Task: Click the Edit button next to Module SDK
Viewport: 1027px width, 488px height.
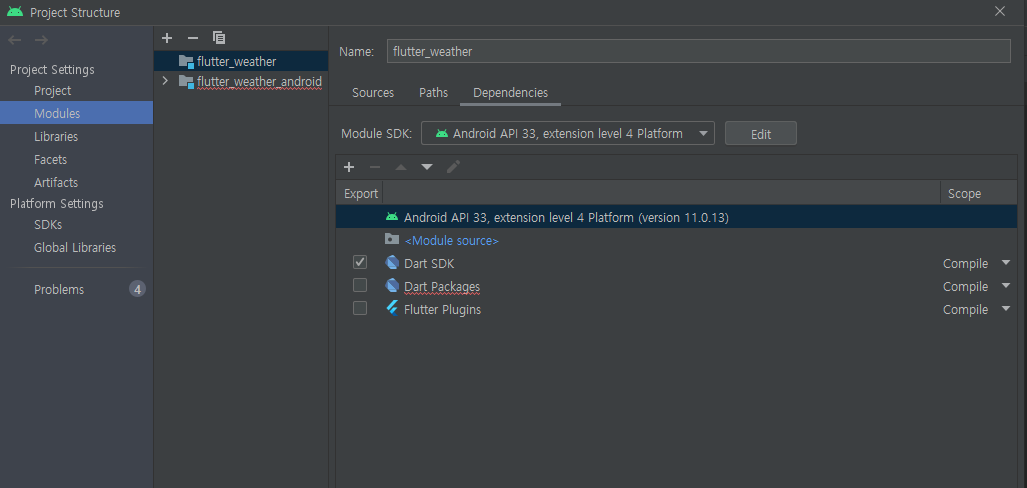Action: click(760, 134)
